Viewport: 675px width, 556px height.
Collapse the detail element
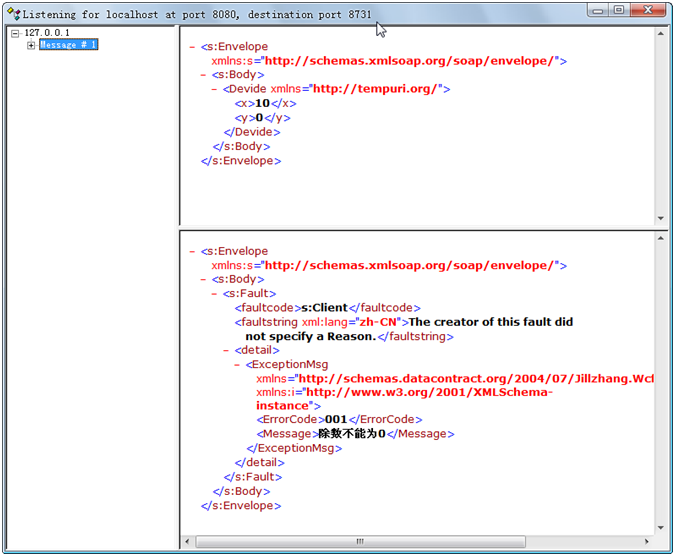(227, 351)
